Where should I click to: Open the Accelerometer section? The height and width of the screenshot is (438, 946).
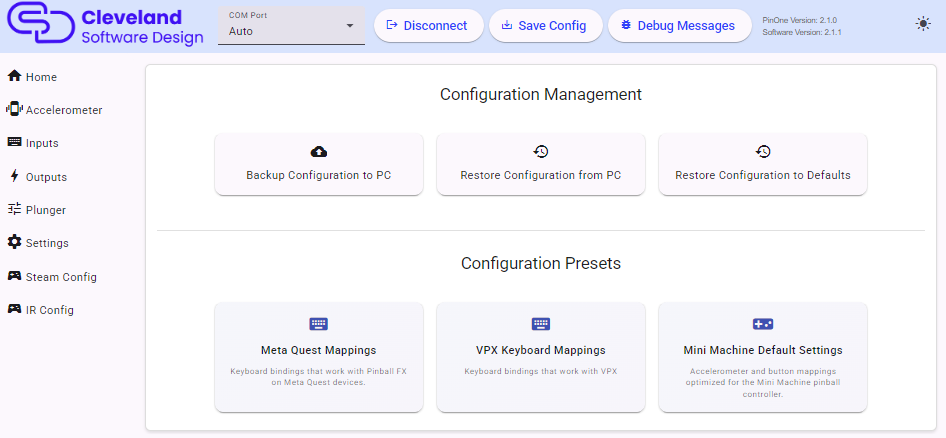point(63,110)
